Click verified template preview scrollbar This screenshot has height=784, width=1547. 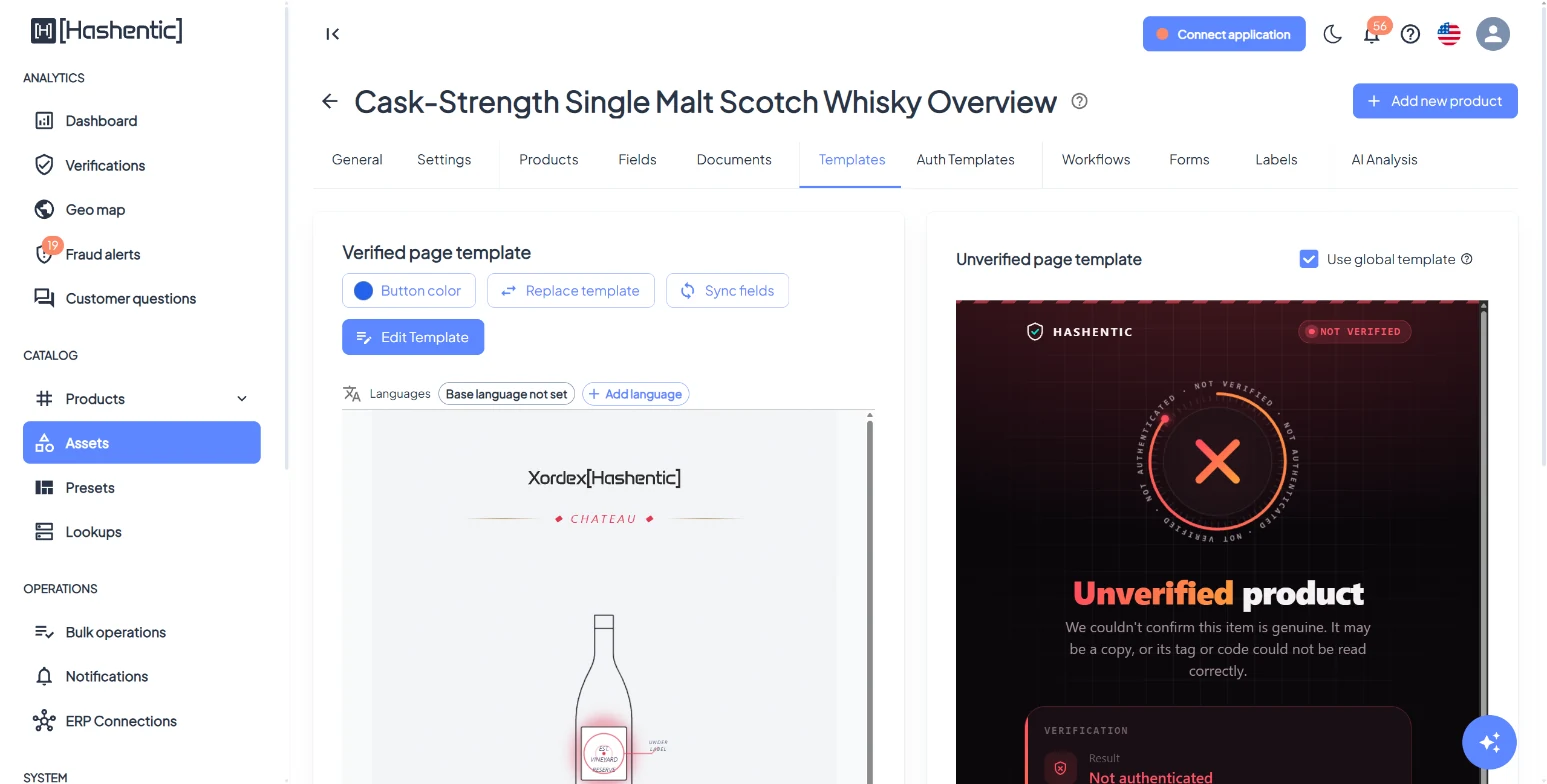coord(870,600)
